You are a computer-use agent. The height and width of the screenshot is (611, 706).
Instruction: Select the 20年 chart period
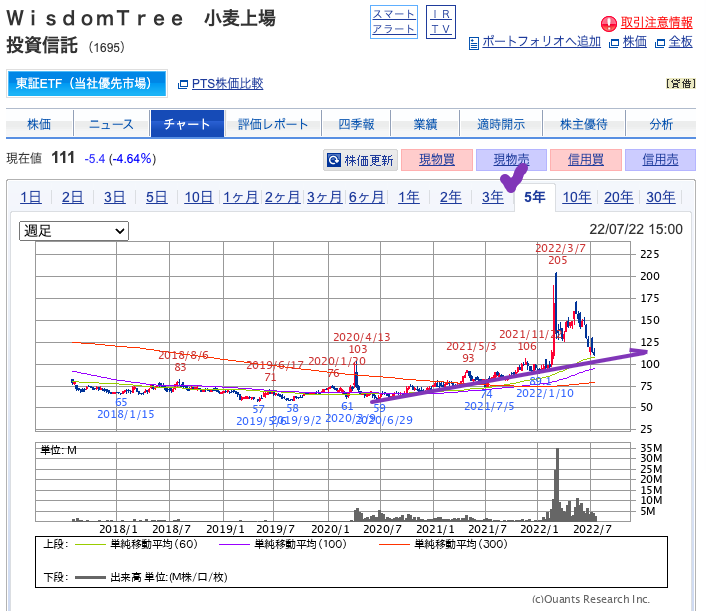(619, 197)
